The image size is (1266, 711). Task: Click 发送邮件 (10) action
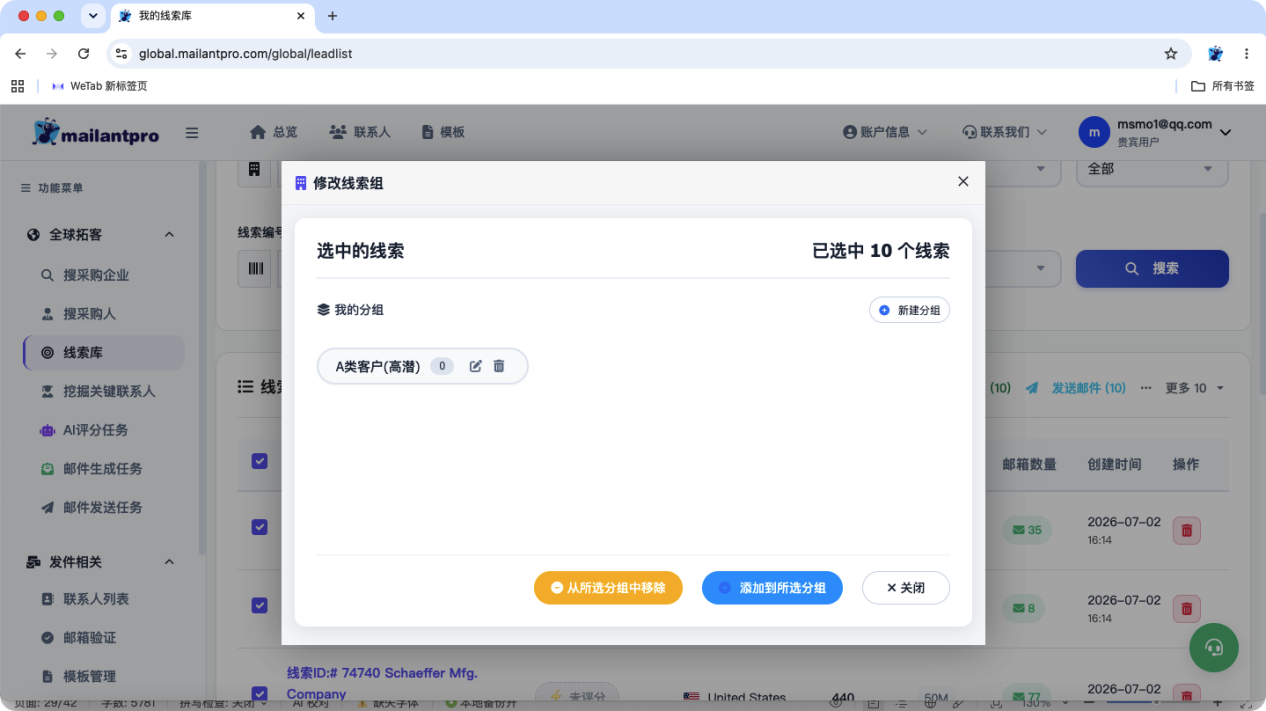[1076, 388]
